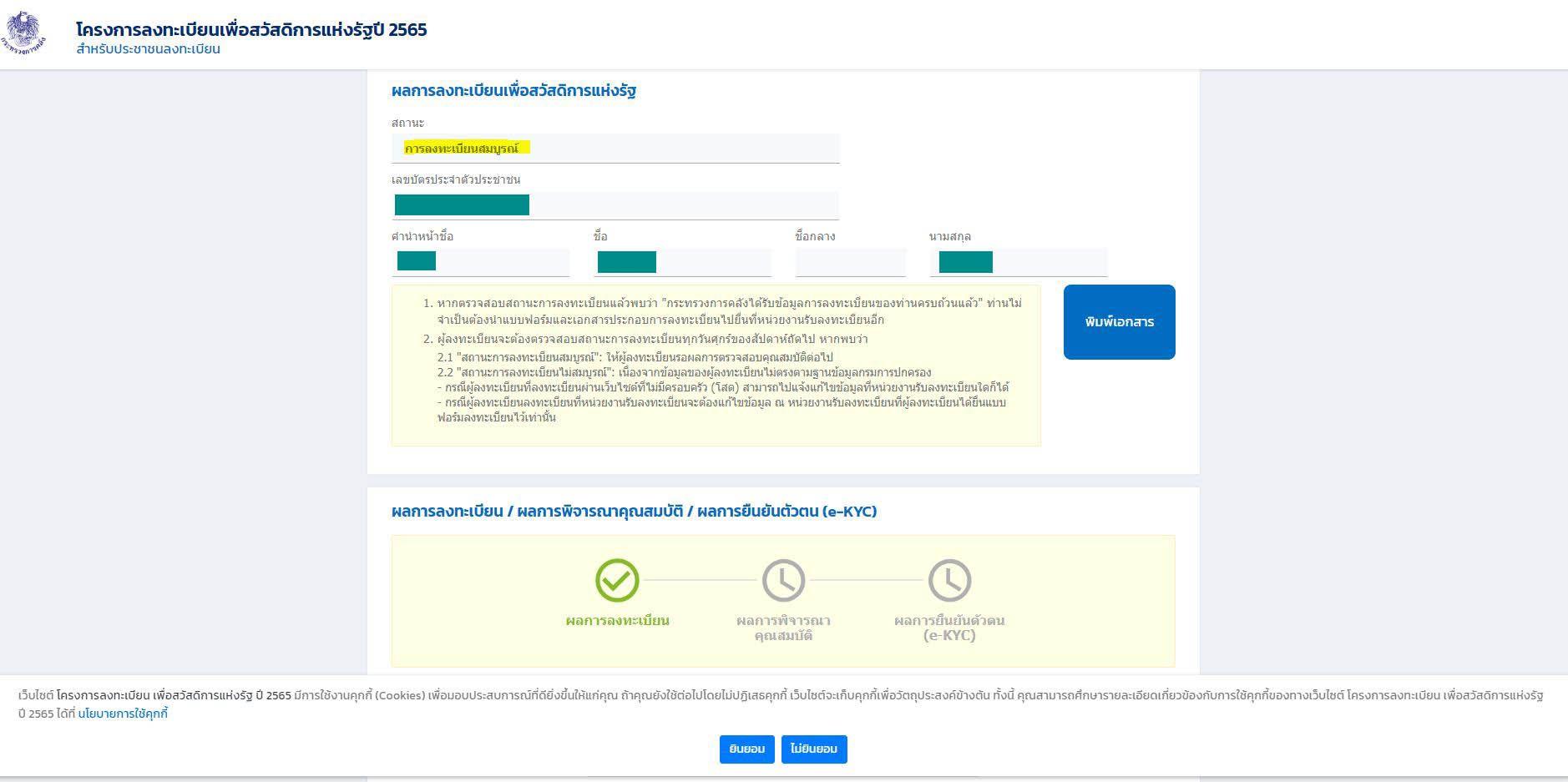Accept cookies with the ยินยอม button
Image resolution: width=1568 pixels, height=782 pixels.
[747, 749]
